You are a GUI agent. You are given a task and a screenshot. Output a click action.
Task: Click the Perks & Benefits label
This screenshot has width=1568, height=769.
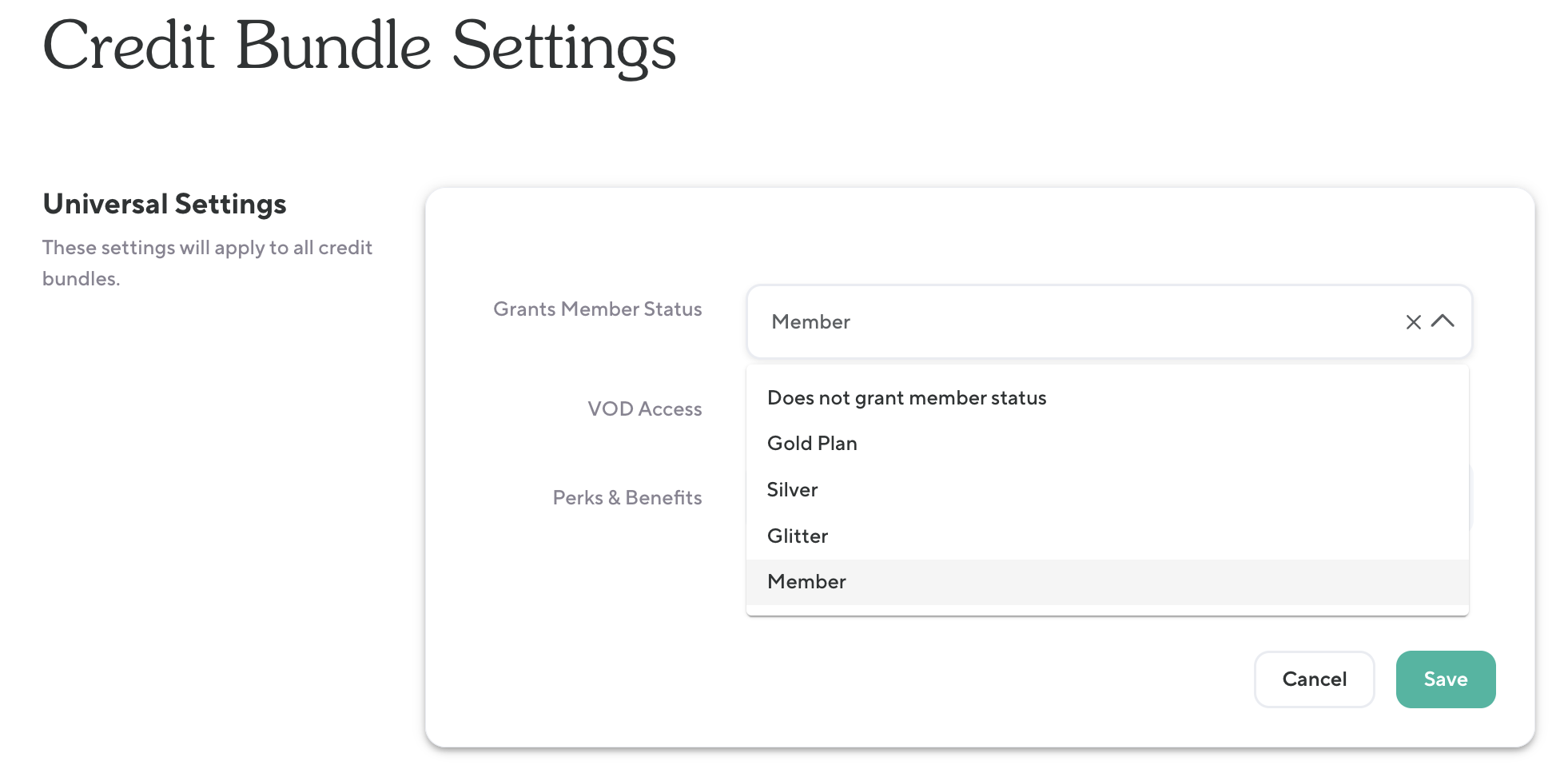(x=627, y=498)
